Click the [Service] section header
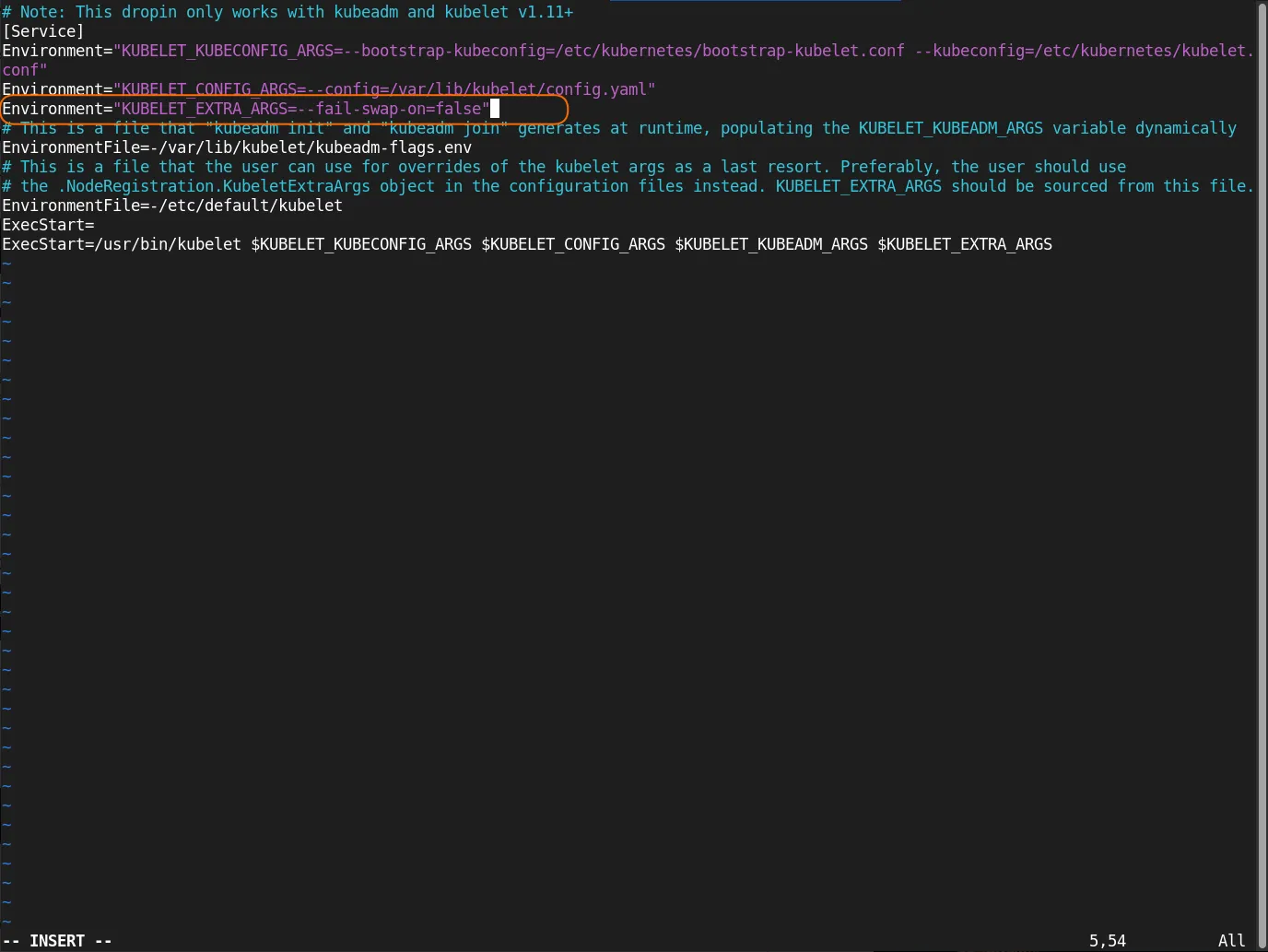 [43, 31]
